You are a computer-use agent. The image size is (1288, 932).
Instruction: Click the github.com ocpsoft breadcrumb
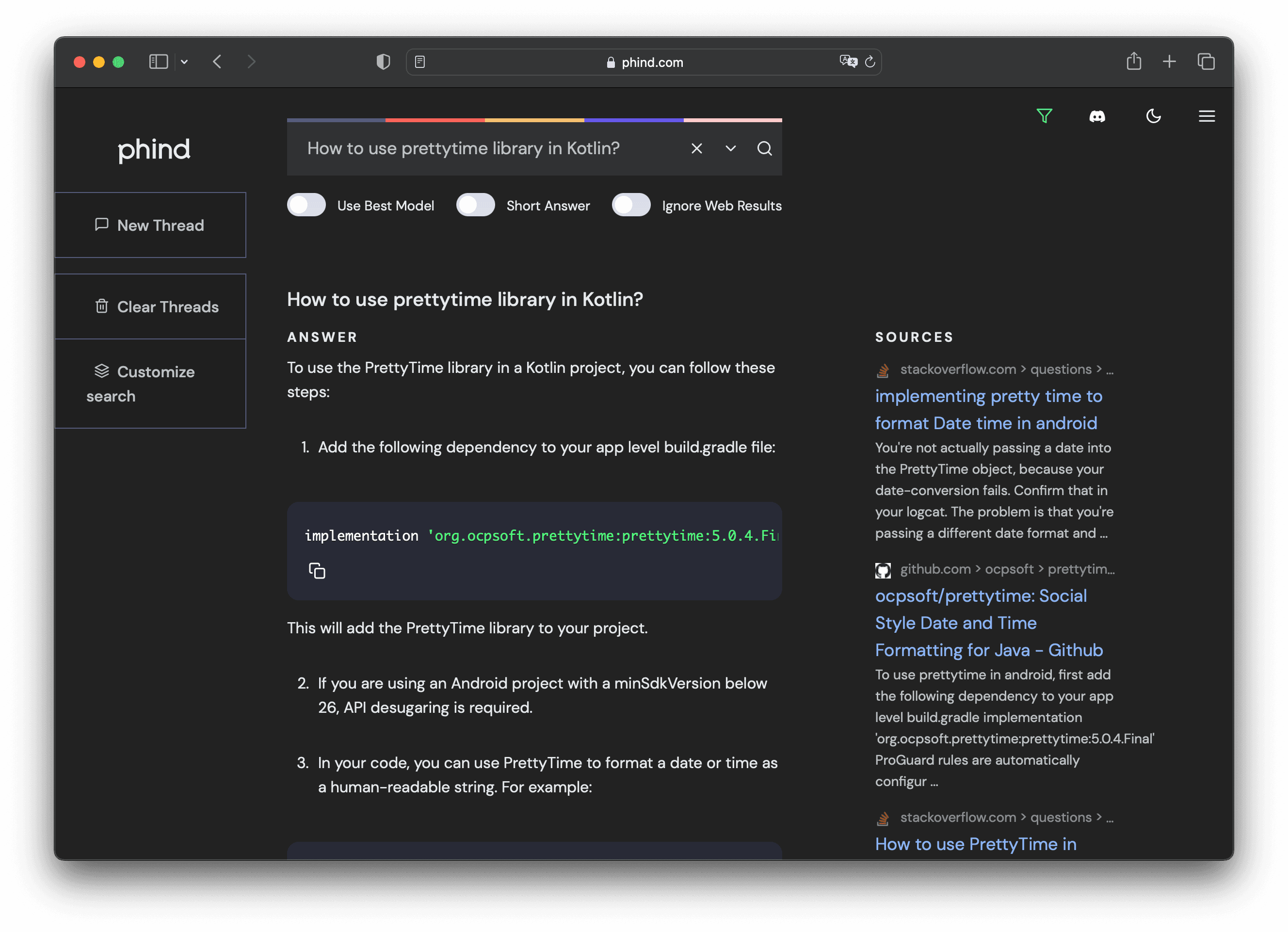(1007, 569)
